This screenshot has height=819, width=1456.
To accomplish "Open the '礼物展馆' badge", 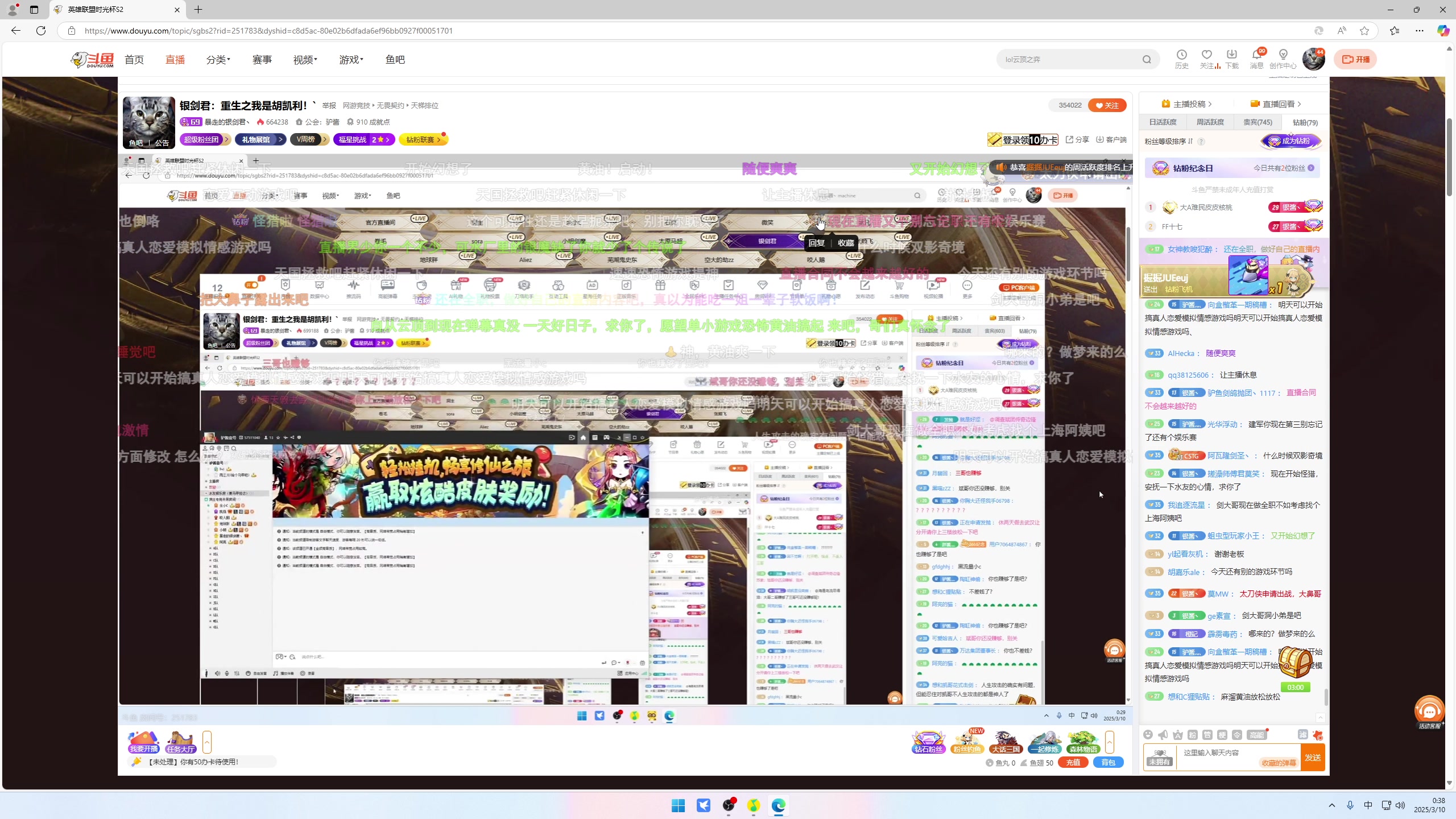I will coord(260,139).
